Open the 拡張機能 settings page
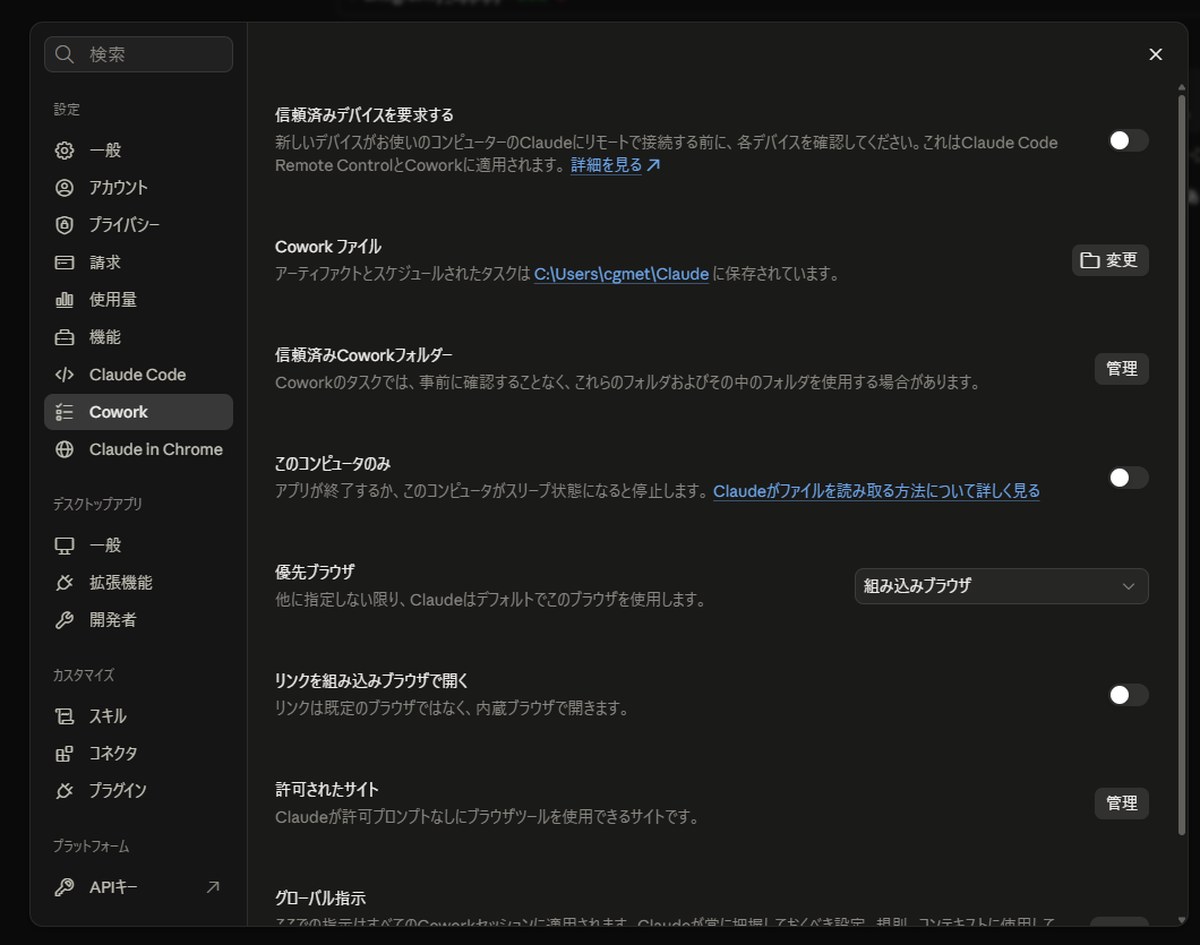This screenshot has height=945, width=1200. [x=138, y=582]
